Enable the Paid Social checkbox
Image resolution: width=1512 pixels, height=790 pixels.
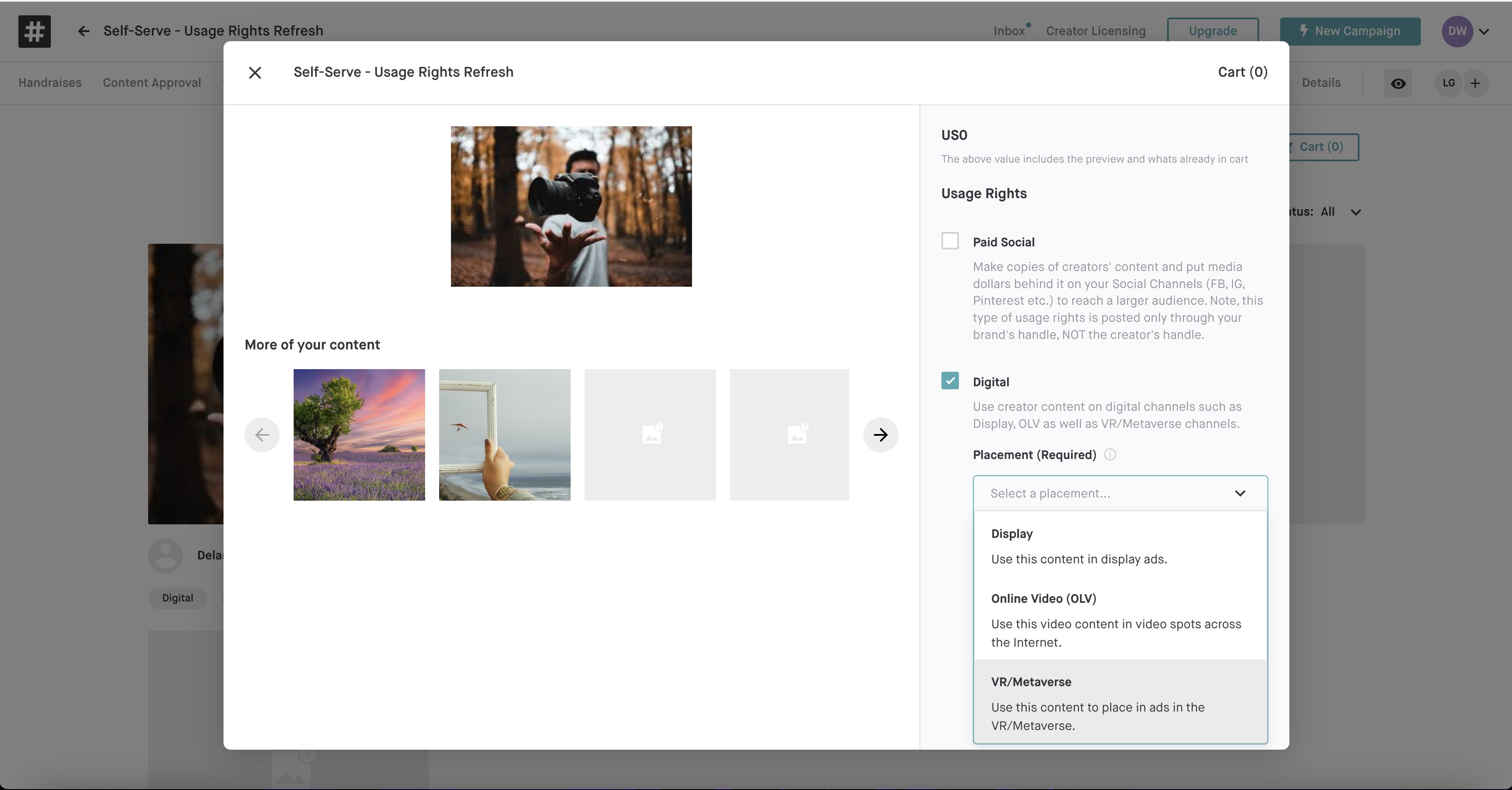click(x=950, y=241)
